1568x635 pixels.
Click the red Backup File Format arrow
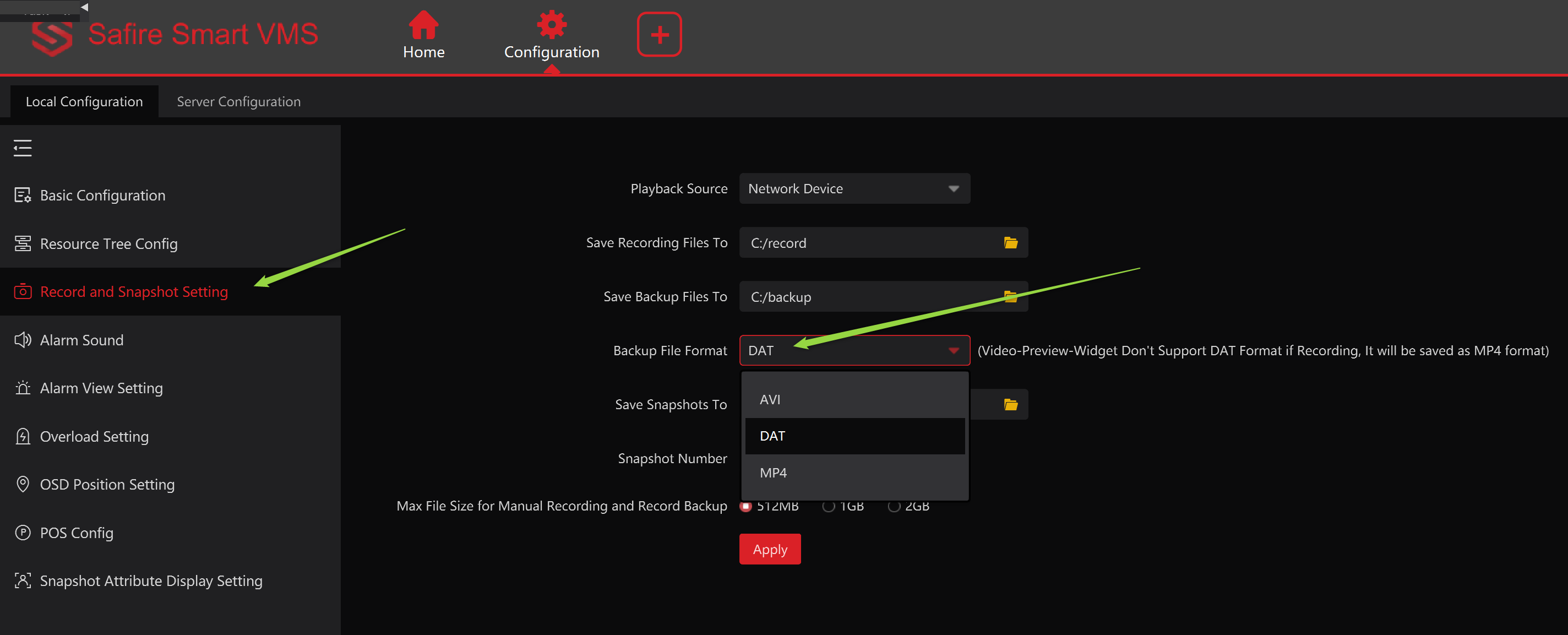(x=954, y=351)
